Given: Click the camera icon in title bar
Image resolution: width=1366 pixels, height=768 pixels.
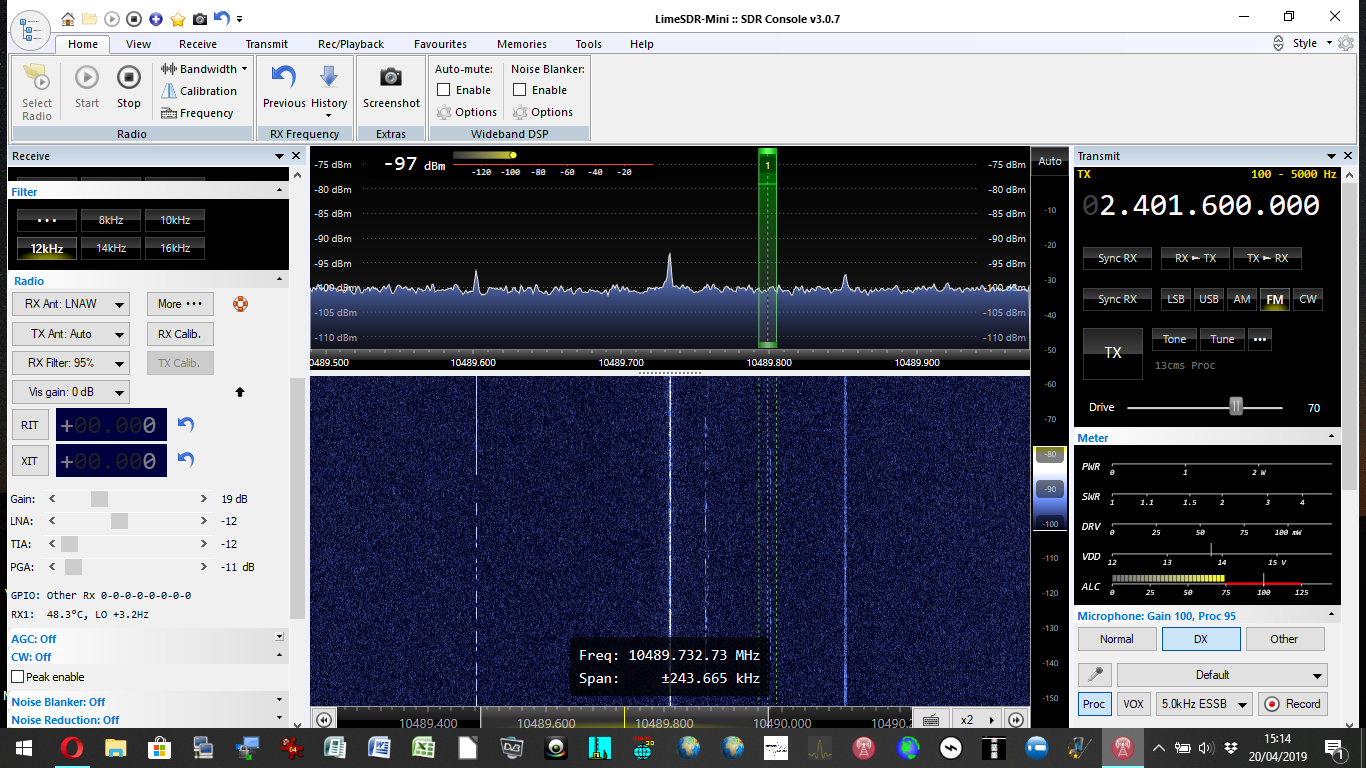Looking at the screenshot, I should tap(200, 18).
